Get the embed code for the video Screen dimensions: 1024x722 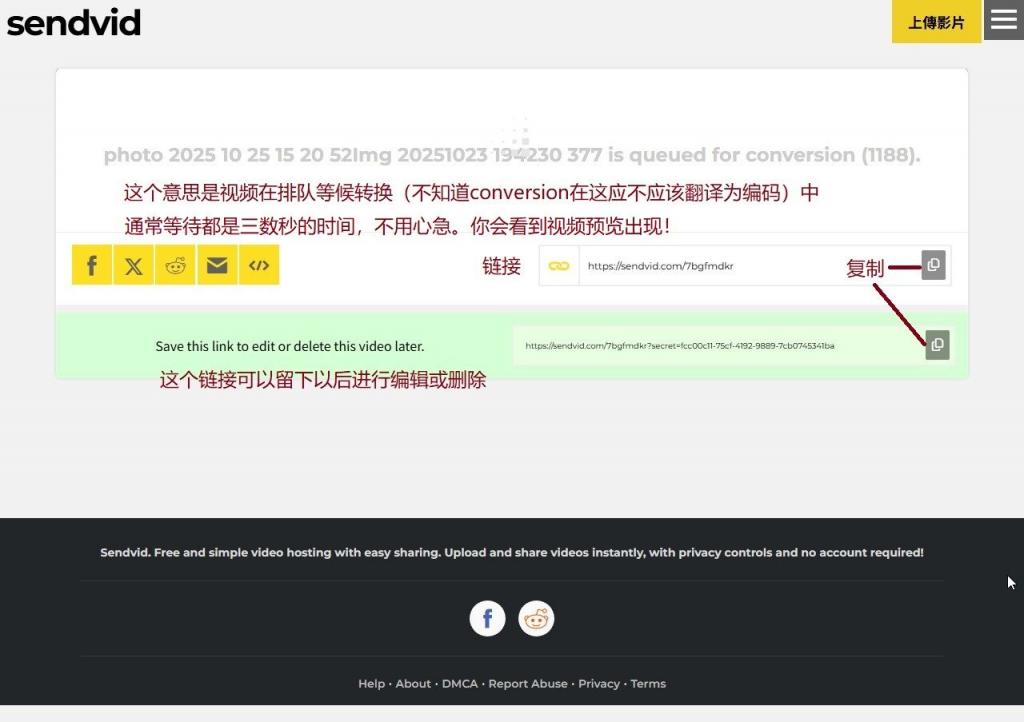pyautogui.click(x=259, y=265)
